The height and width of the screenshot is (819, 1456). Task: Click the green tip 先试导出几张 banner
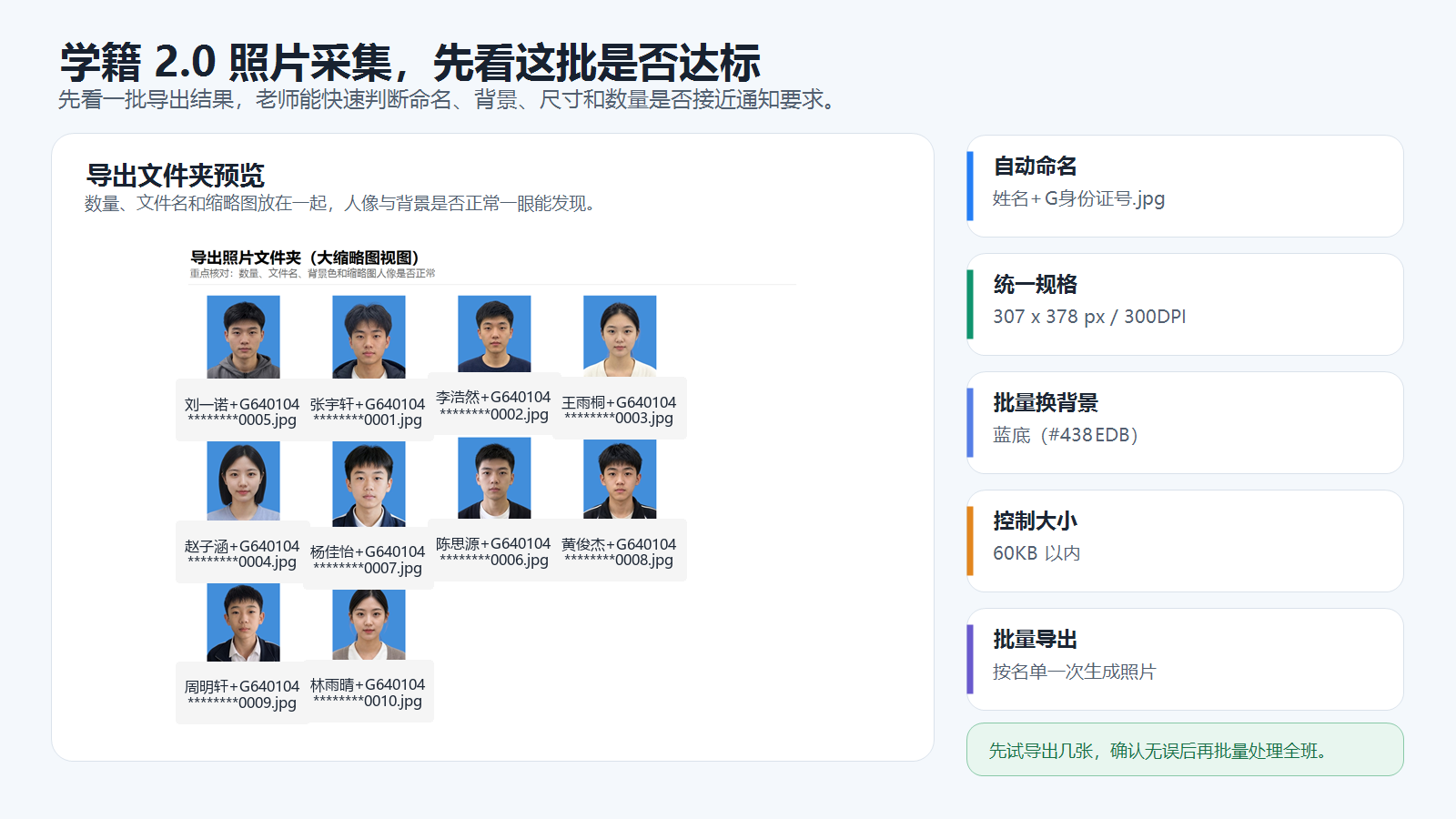pyautogui.click(x=1185, y=750)
